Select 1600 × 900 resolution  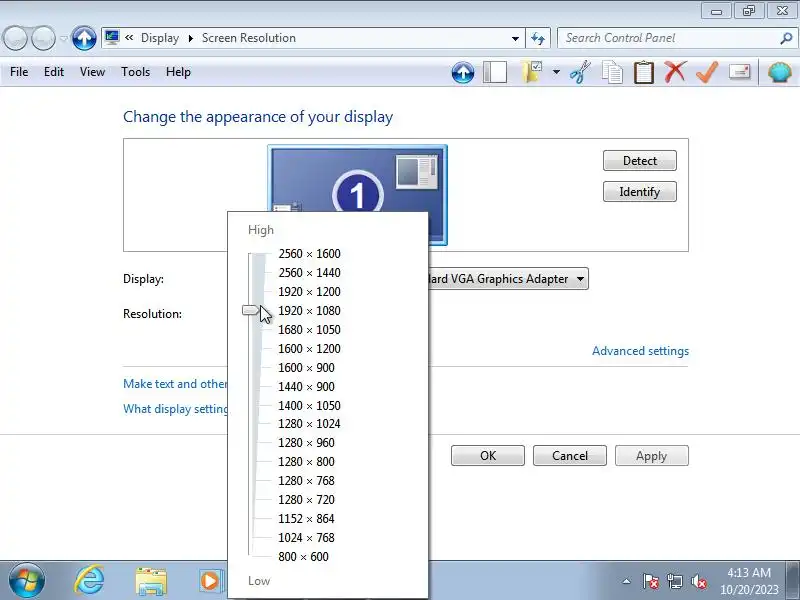pos(306,367)
